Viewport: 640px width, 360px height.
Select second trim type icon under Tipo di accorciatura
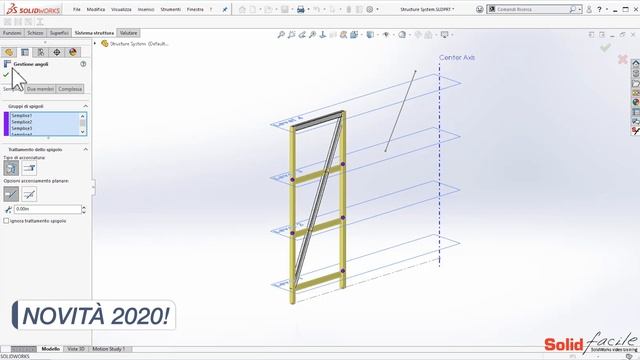point(29,168)
